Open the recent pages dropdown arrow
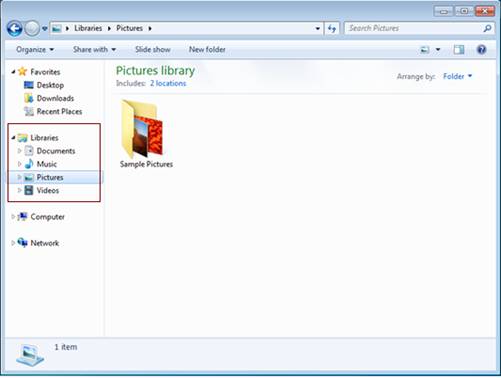501x378 pixels. point(45,29)
